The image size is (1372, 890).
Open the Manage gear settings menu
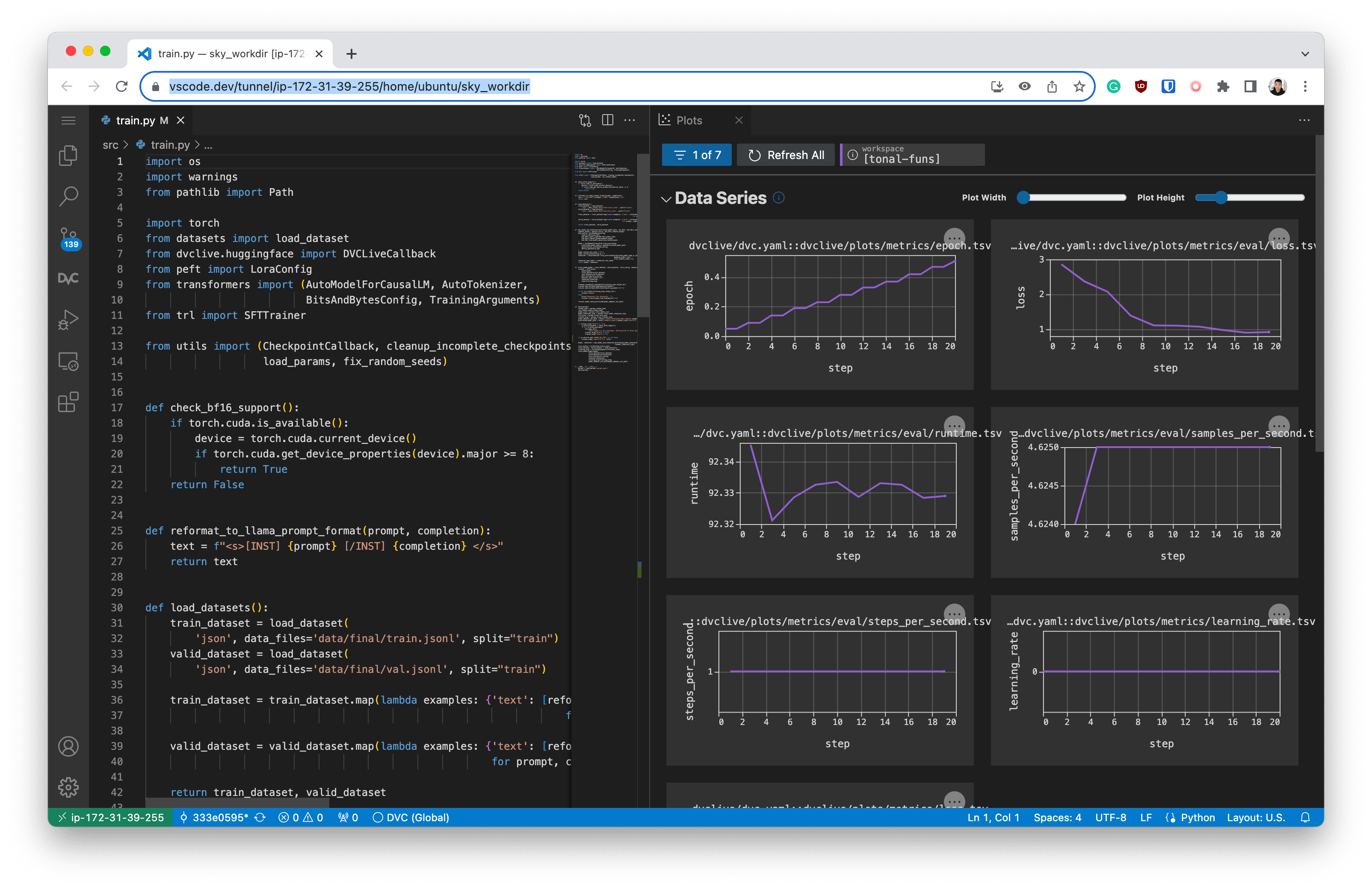68,787
